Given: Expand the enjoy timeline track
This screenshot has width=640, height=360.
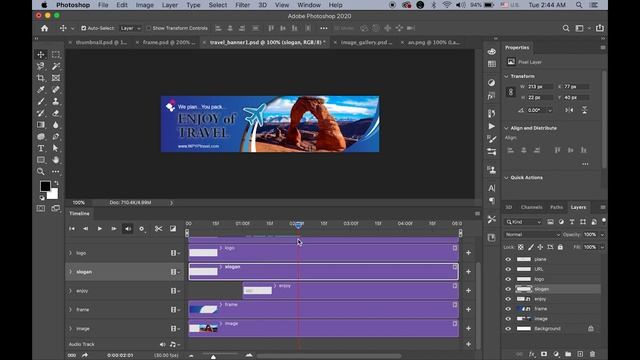Looking at the screenshot, I should click(70, 291).
